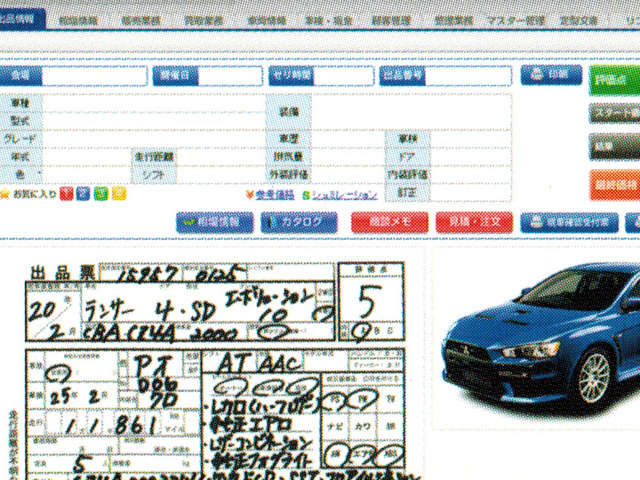Screen dimensions: 640x480
Task: Mark favorite with the yellow tag
Action: point(119,194)
